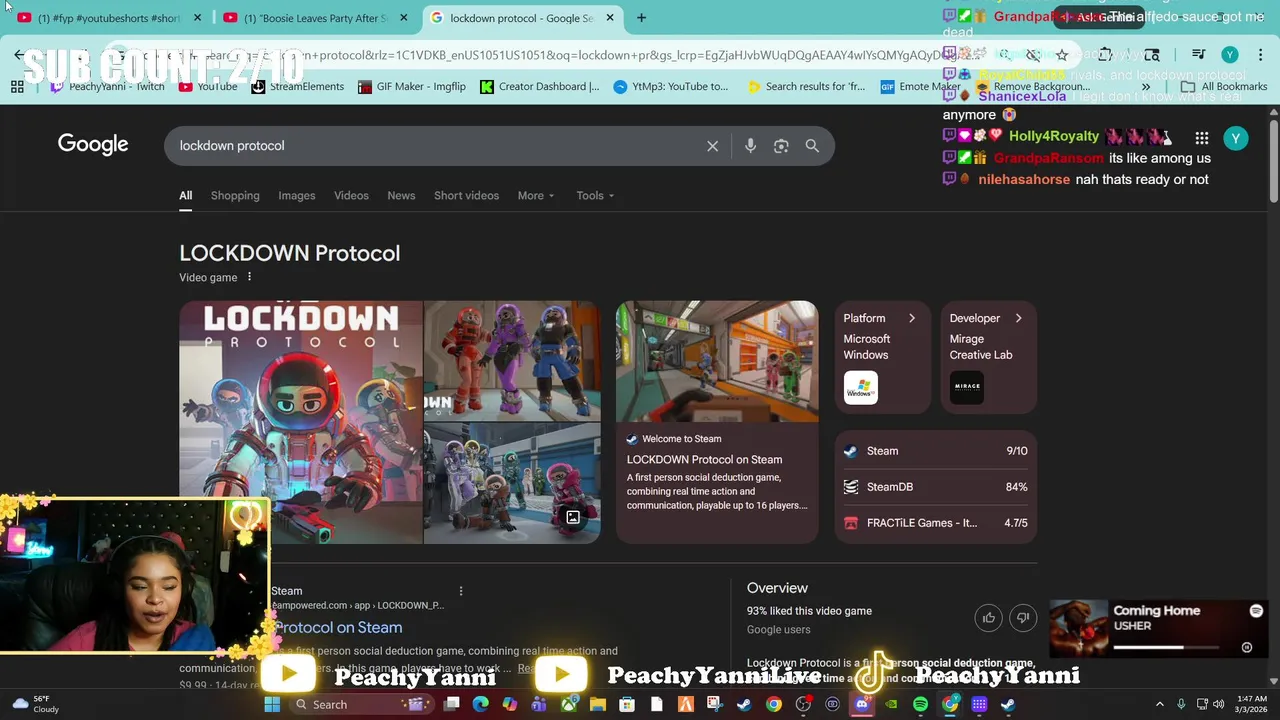Expand the More search filters dropdown

536,195
